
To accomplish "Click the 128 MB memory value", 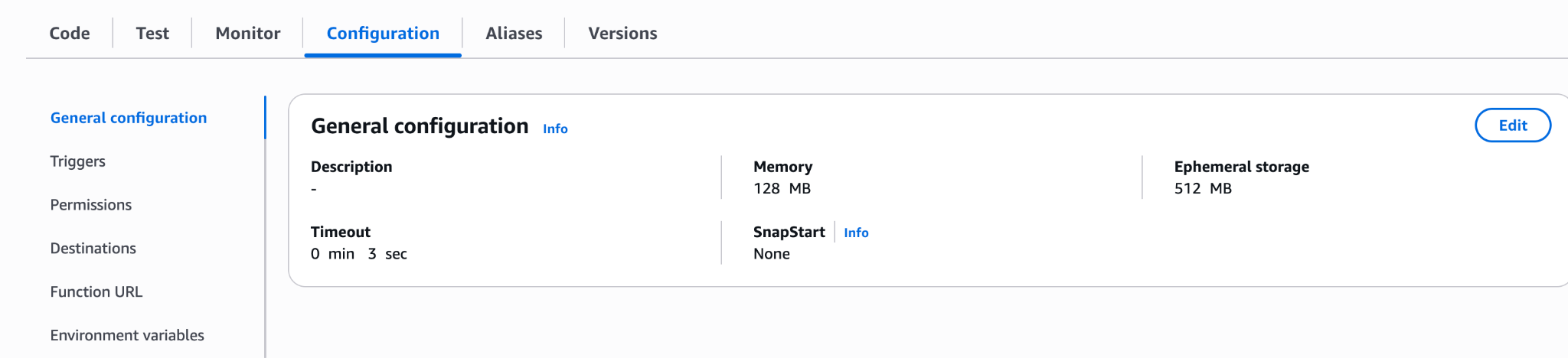I will click(x=782, y=189).
